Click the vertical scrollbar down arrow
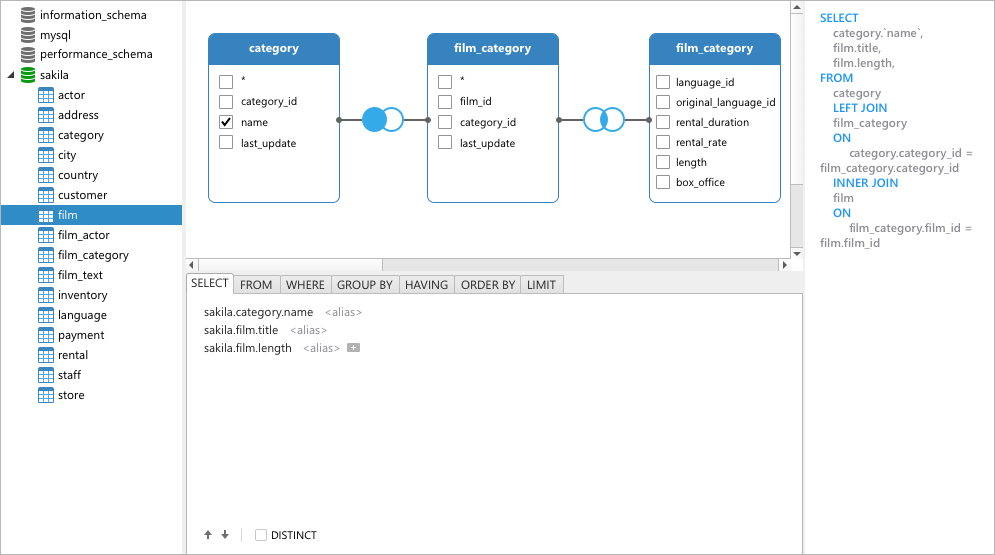 797,253
